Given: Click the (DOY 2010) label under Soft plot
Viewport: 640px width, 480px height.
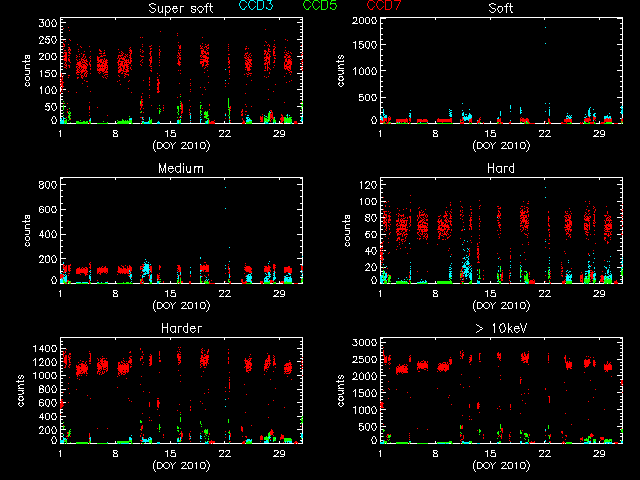Looking at the screenshot, I should 501,144.
